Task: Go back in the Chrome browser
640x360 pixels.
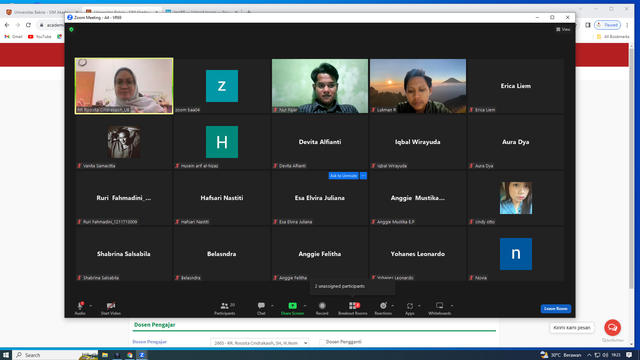Action: point(7,25)
